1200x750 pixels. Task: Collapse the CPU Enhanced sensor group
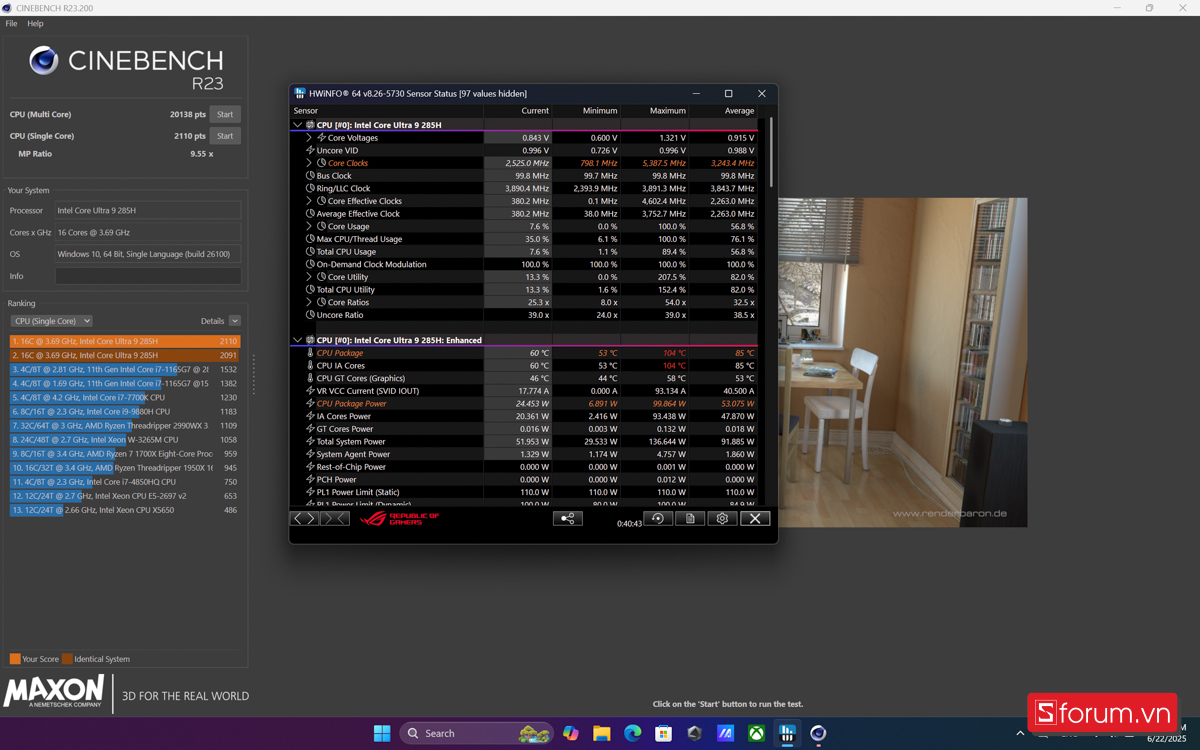(297, 340)
